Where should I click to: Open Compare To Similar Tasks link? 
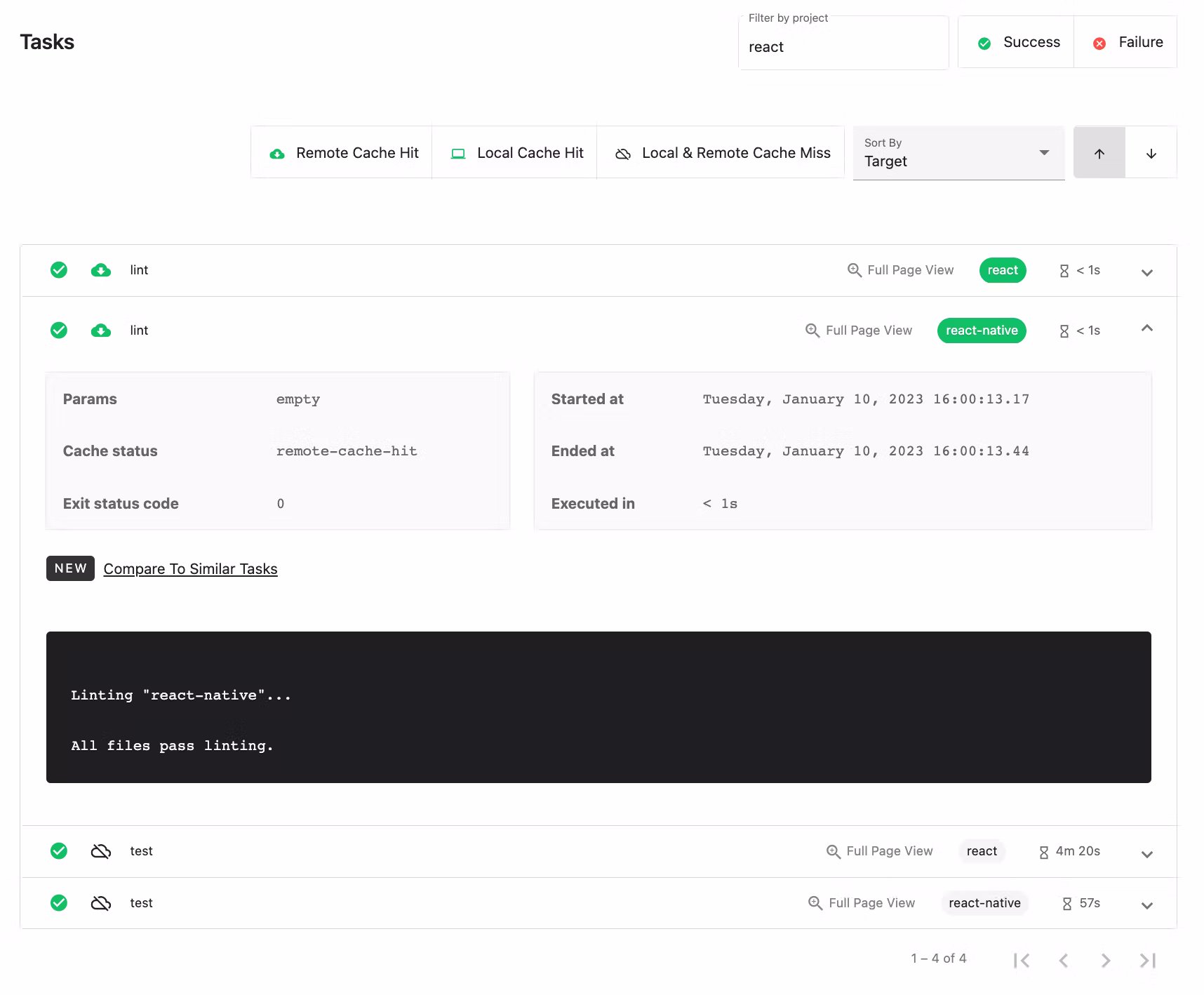[x=190, y=569]
